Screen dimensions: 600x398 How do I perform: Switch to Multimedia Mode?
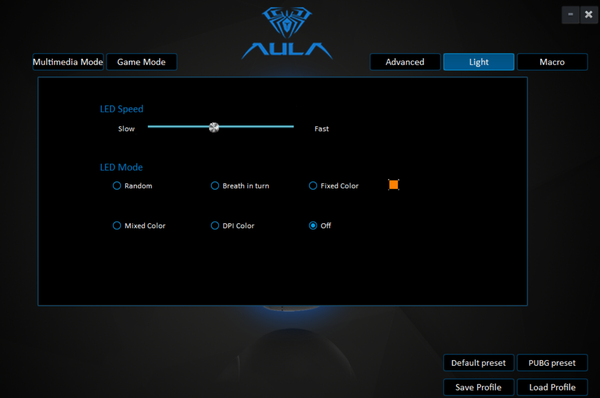(x=68, y=62)
